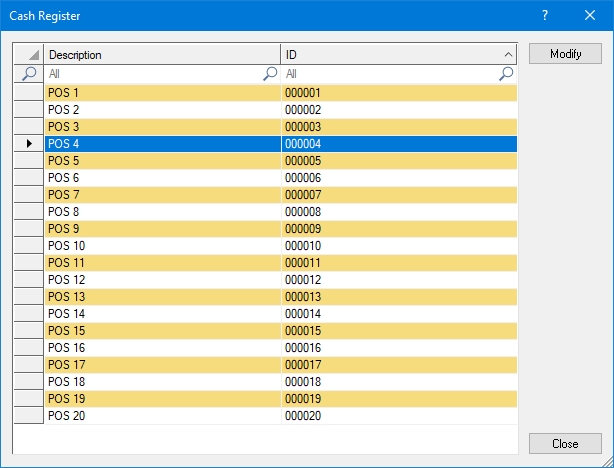The image size is (614, 468).
Task: Click the select-all grid corner triangle
Action: [x=29, y=55]
